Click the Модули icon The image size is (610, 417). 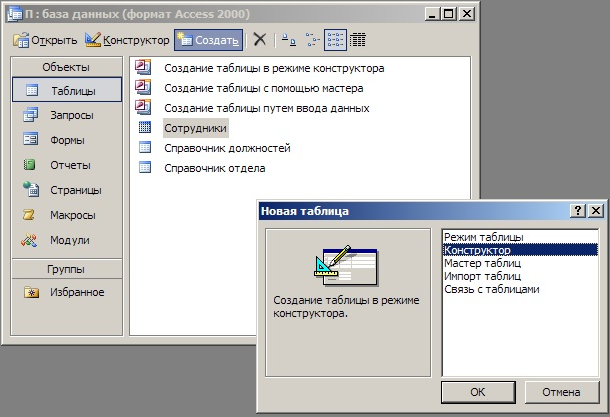pyautogui.click(x=30, y=240)
